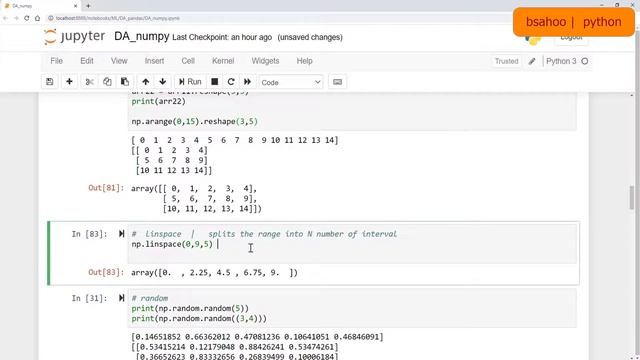Move selected cell up with arrow icon
Viewport: 640px width, 360px height.
click(x=145, y=82)
